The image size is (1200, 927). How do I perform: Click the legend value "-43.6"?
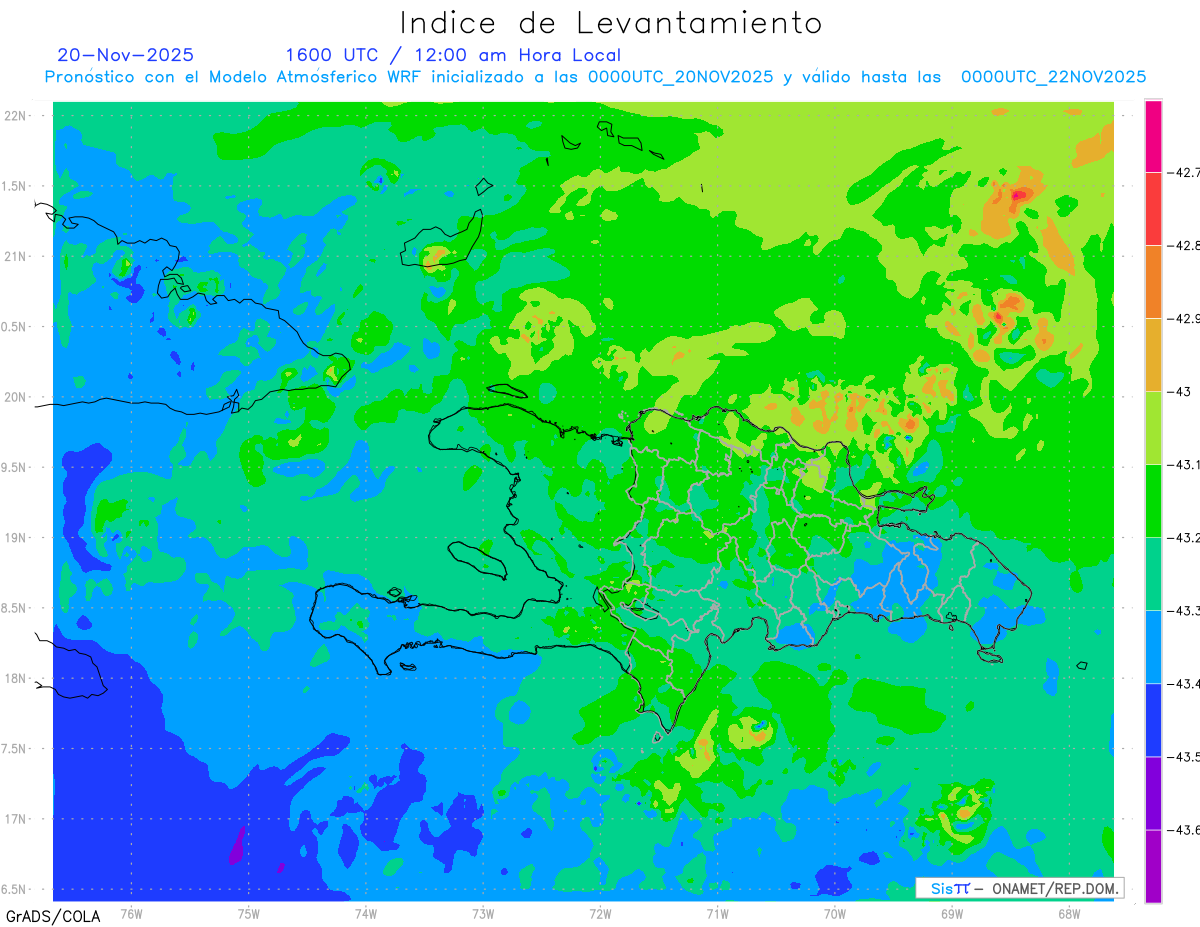(x=1184, y=829)
